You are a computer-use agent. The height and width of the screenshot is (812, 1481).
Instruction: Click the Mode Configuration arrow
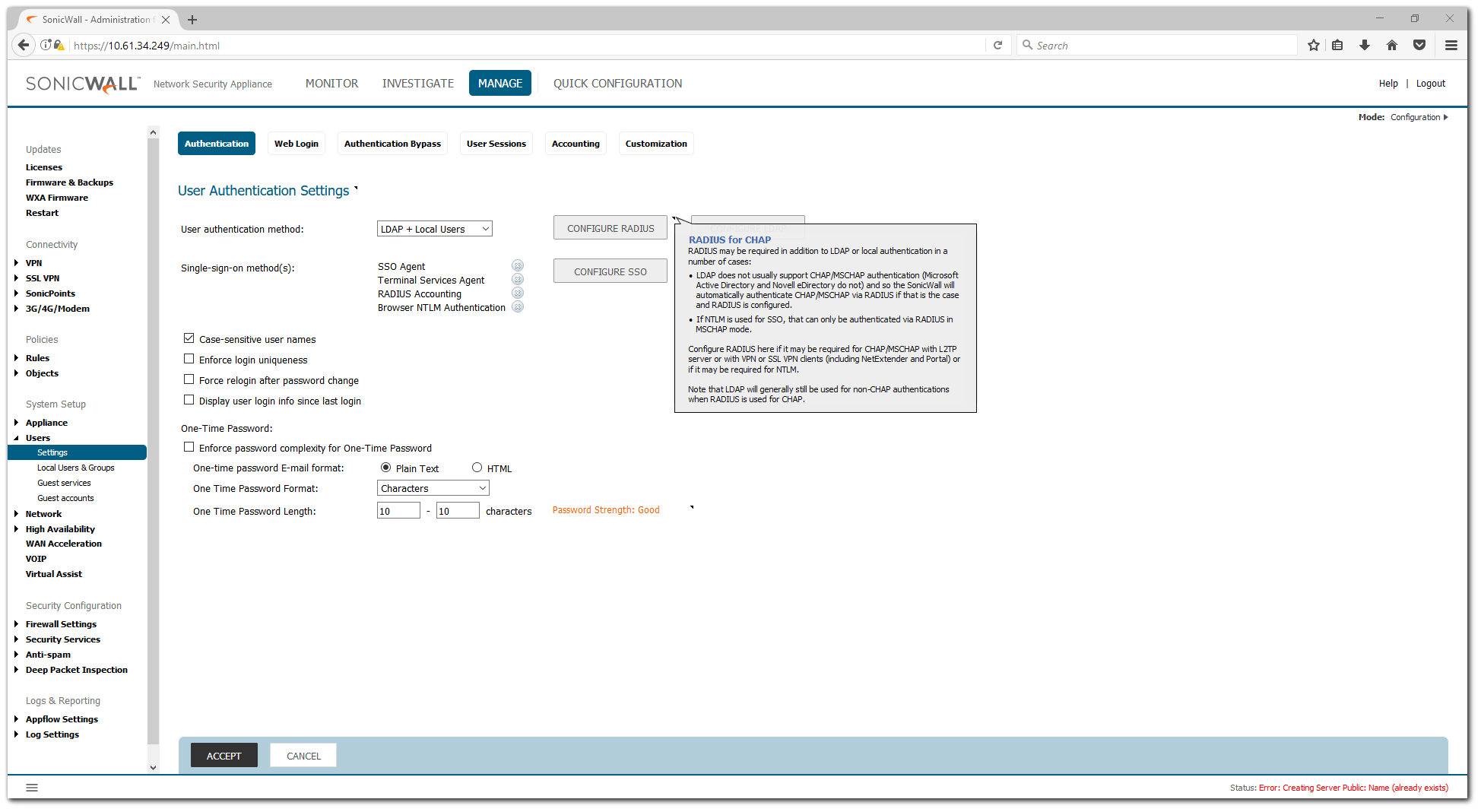click(x=1446, y=117)
